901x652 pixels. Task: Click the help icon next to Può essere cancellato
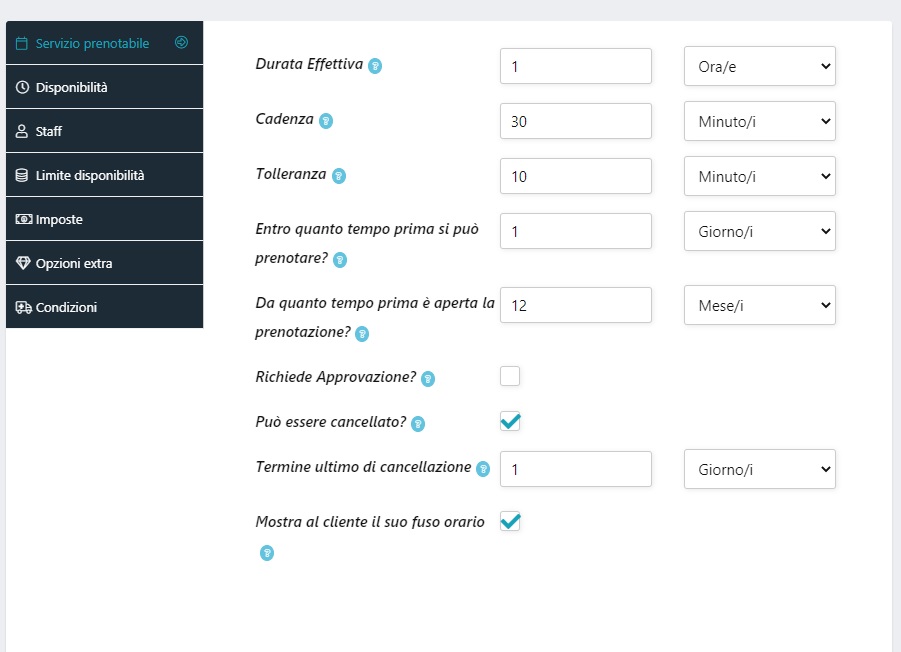click(418, 424)
